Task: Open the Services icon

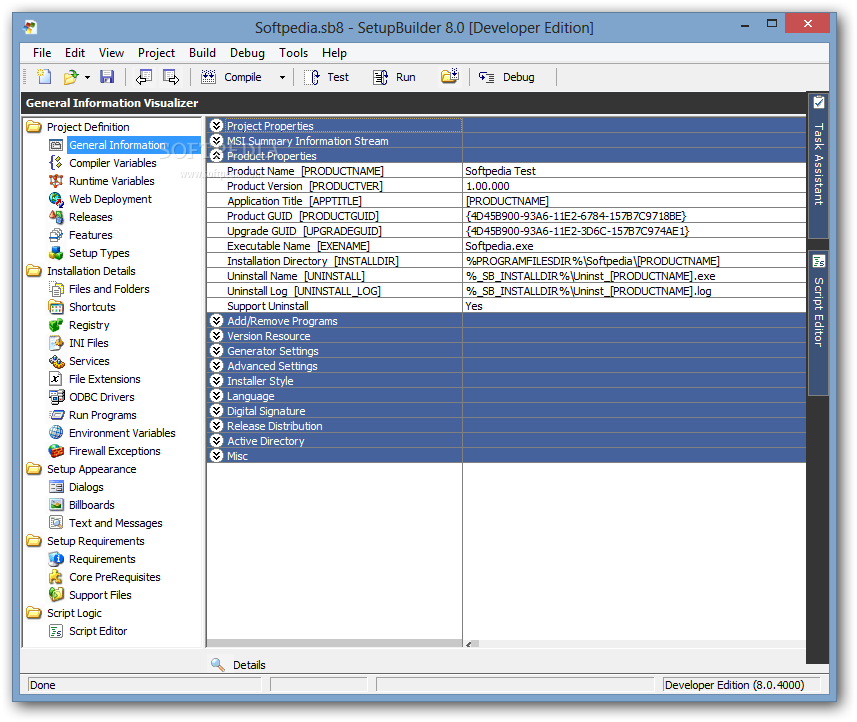Action: (56, 361)
